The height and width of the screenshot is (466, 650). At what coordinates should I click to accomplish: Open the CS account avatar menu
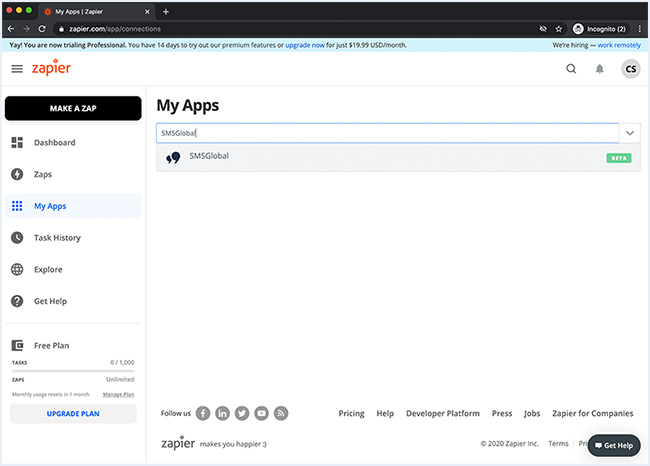pos(631,69)
